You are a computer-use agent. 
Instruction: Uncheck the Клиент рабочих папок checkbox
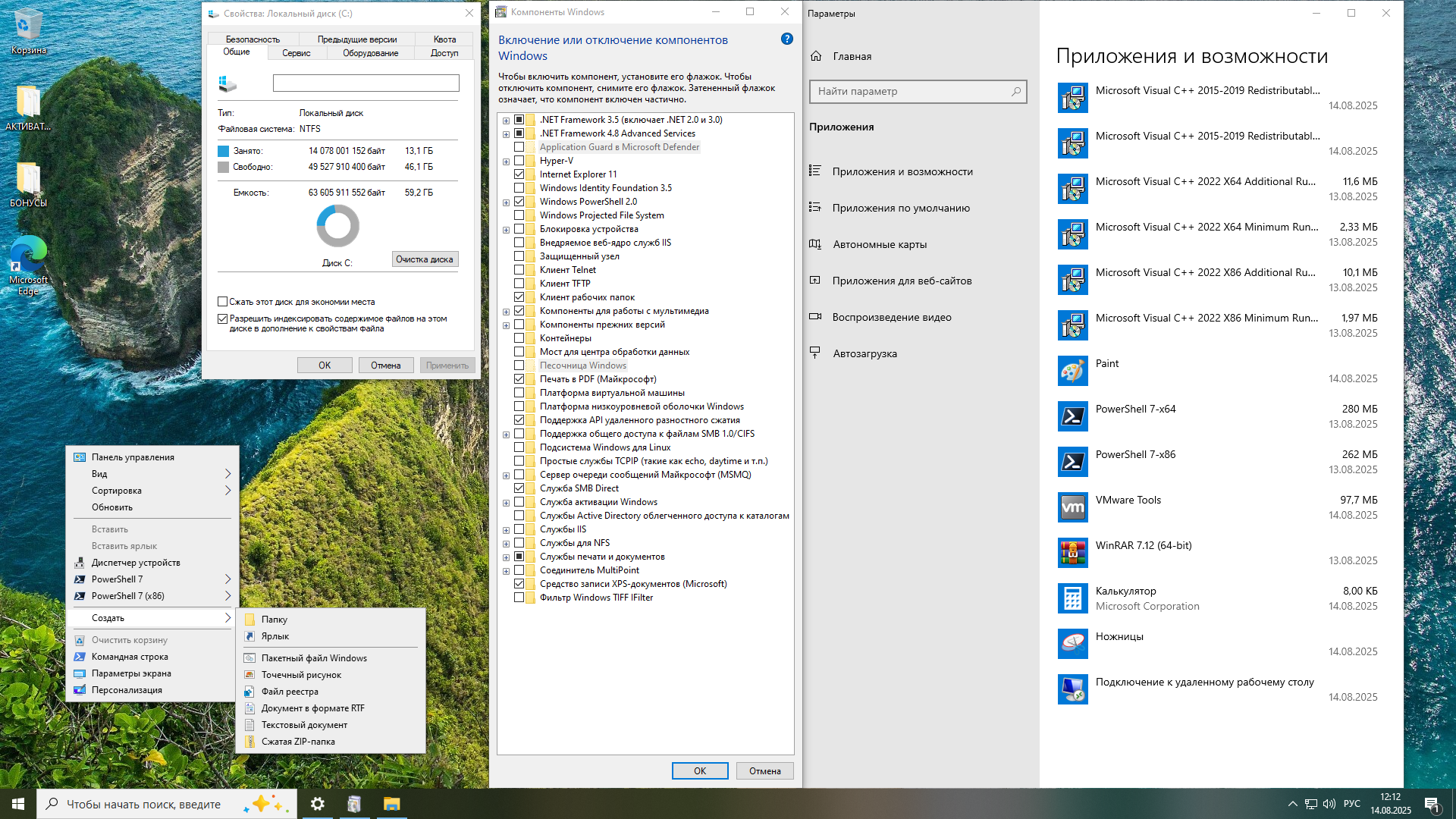click(x=519, y=297)
